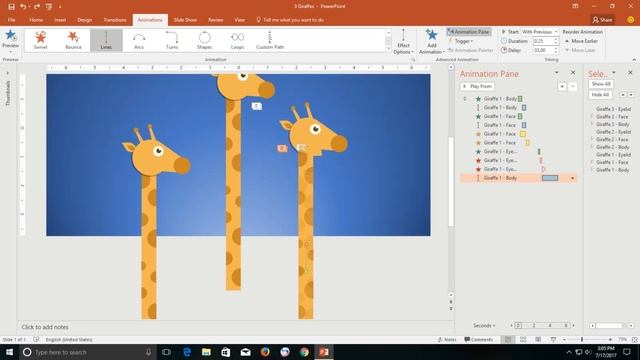Open the Review tab
Image resolution: width=640 pixels, height=360 pixels.
coord(216,20)
